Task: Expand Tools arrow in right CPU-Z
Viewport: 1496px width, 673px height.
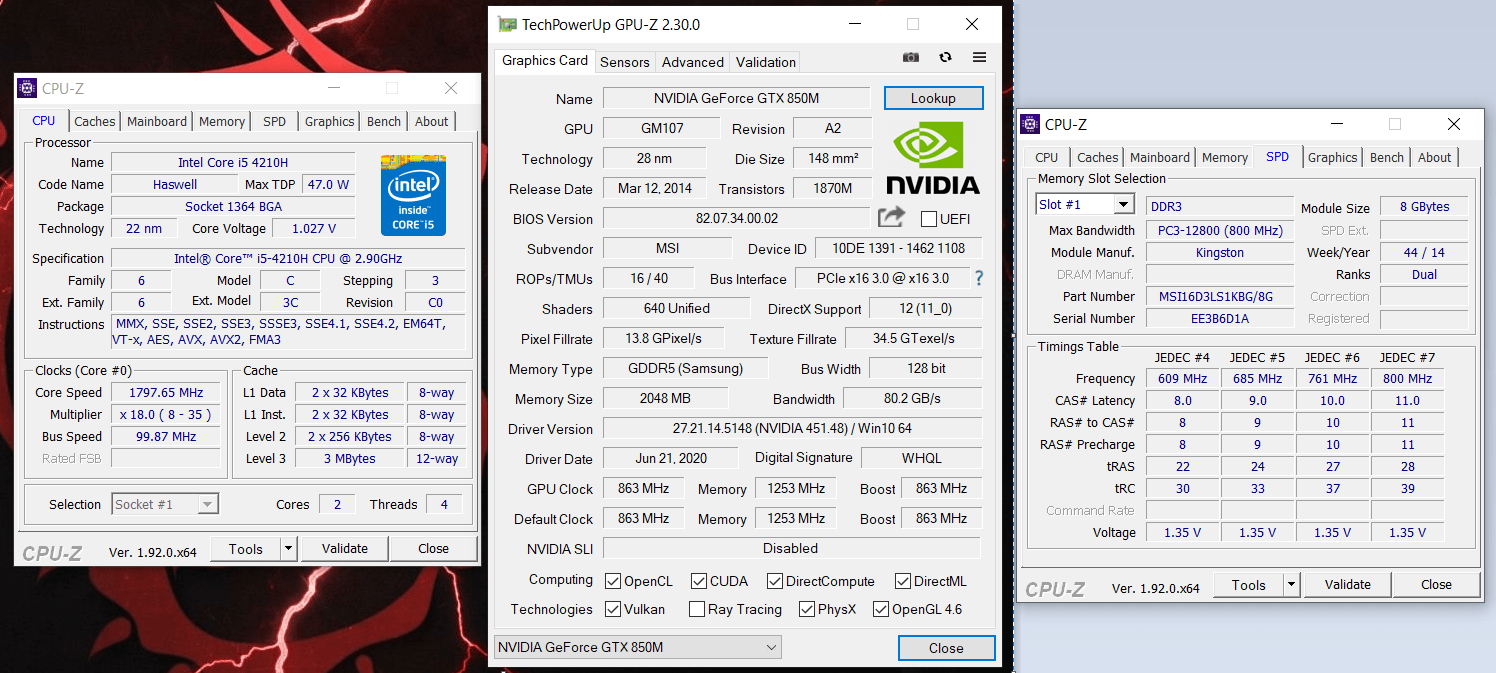Action: pyautogui.click(x=1291, y=585)
